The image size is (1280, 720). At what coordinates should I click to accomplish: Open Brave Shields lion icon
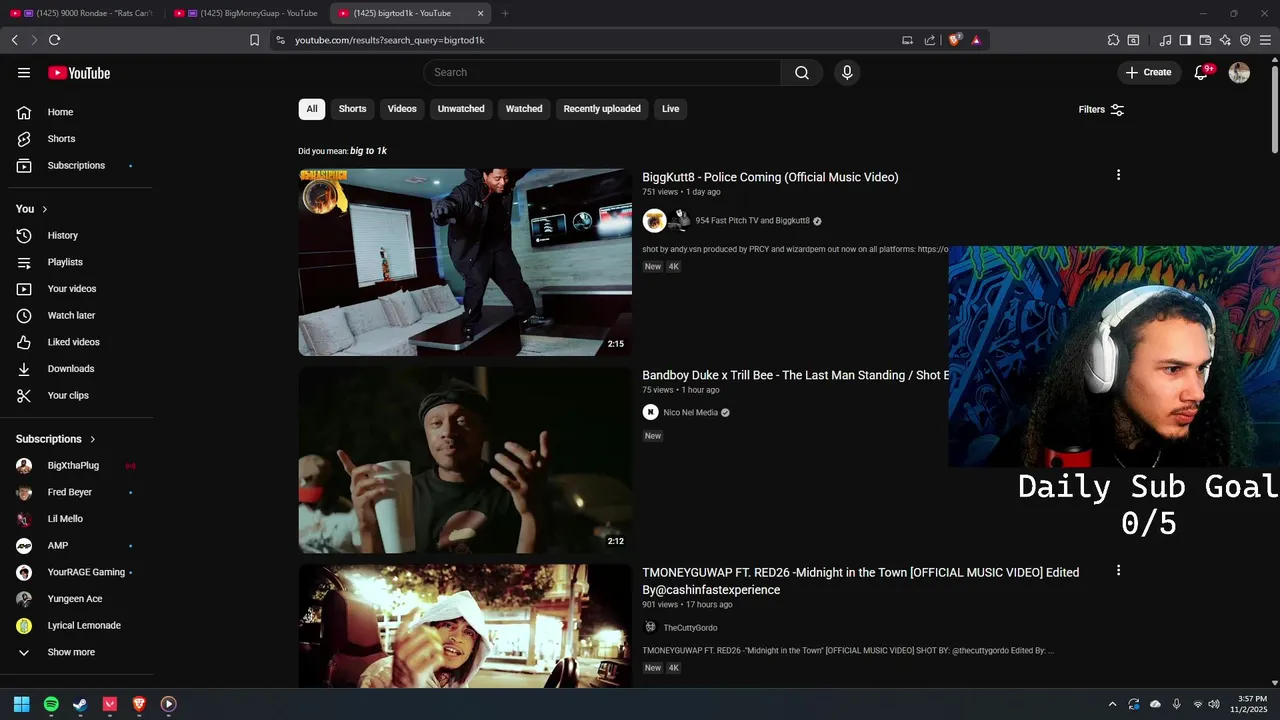(x=955, y=40)
